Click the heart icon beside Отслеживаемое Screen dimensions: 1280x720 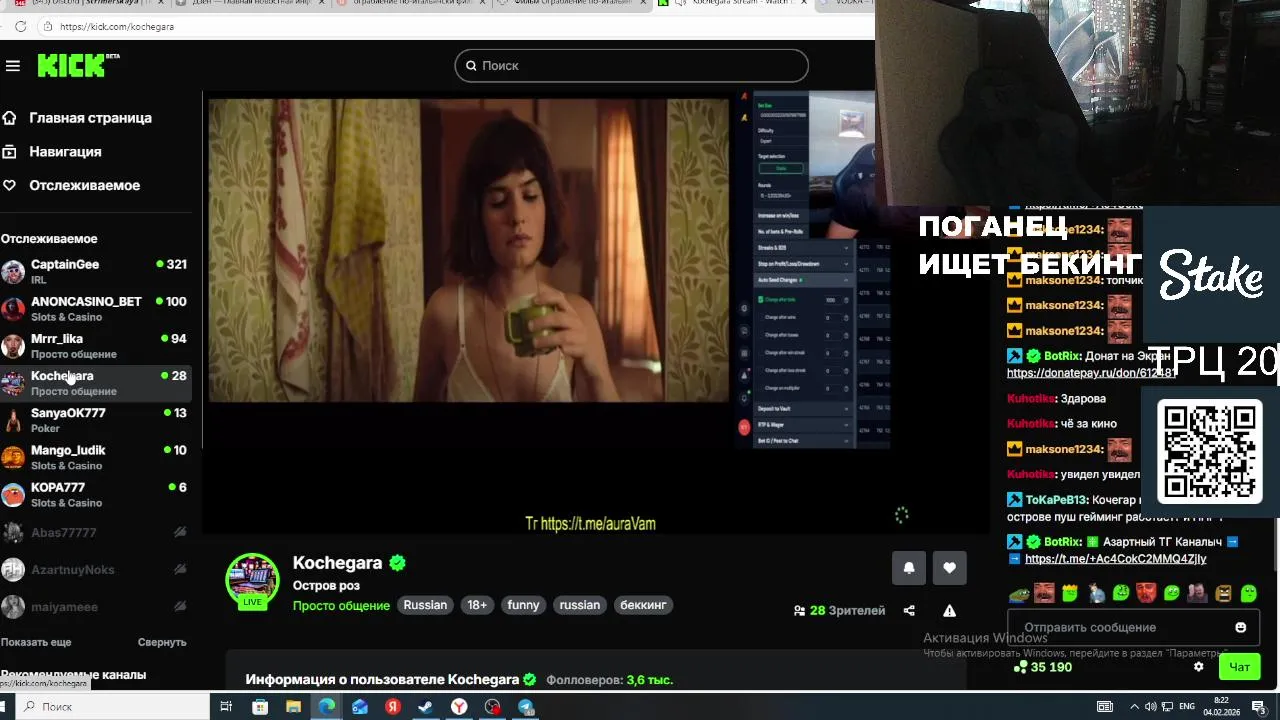point(9,185)
